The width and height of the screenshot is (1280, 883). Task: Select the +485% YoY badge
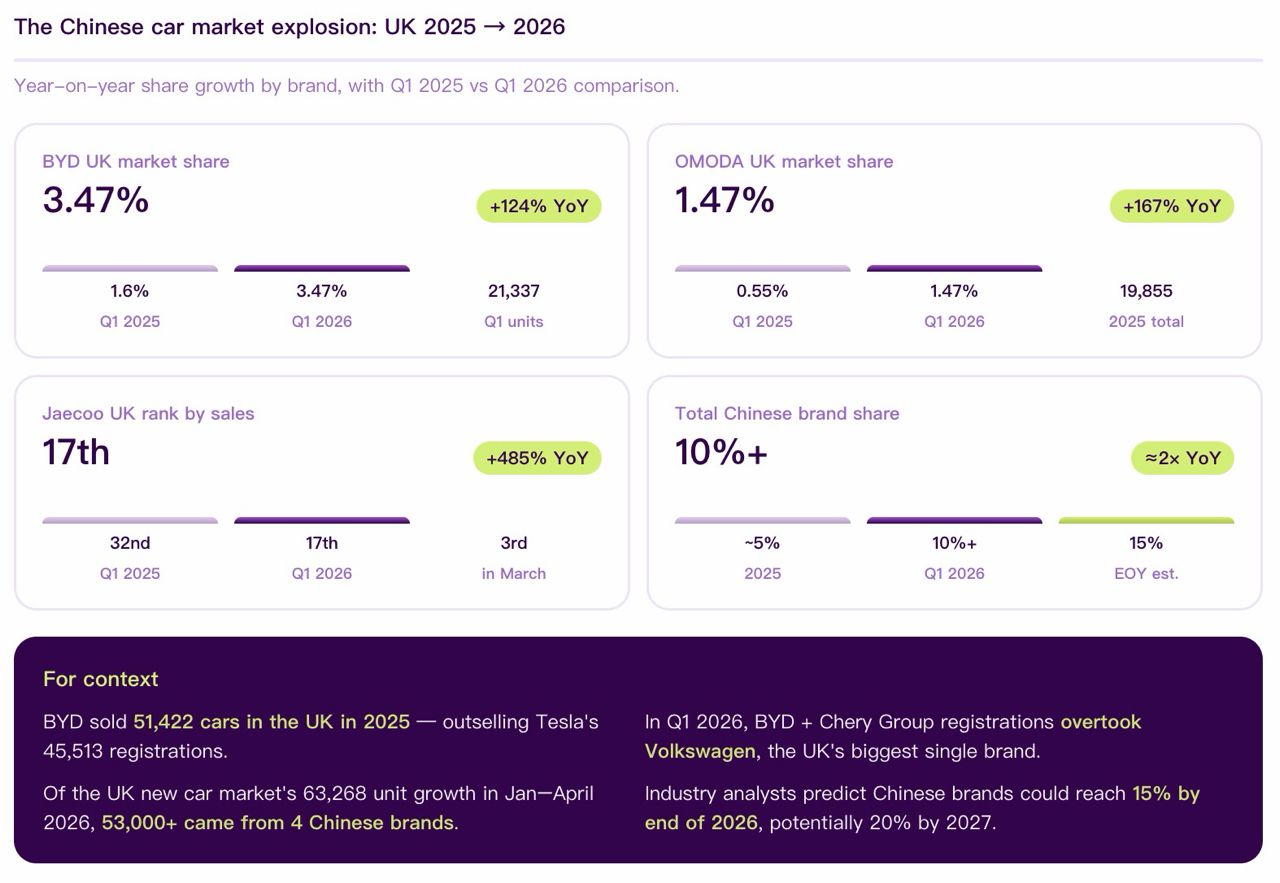(x=537, y=459)
